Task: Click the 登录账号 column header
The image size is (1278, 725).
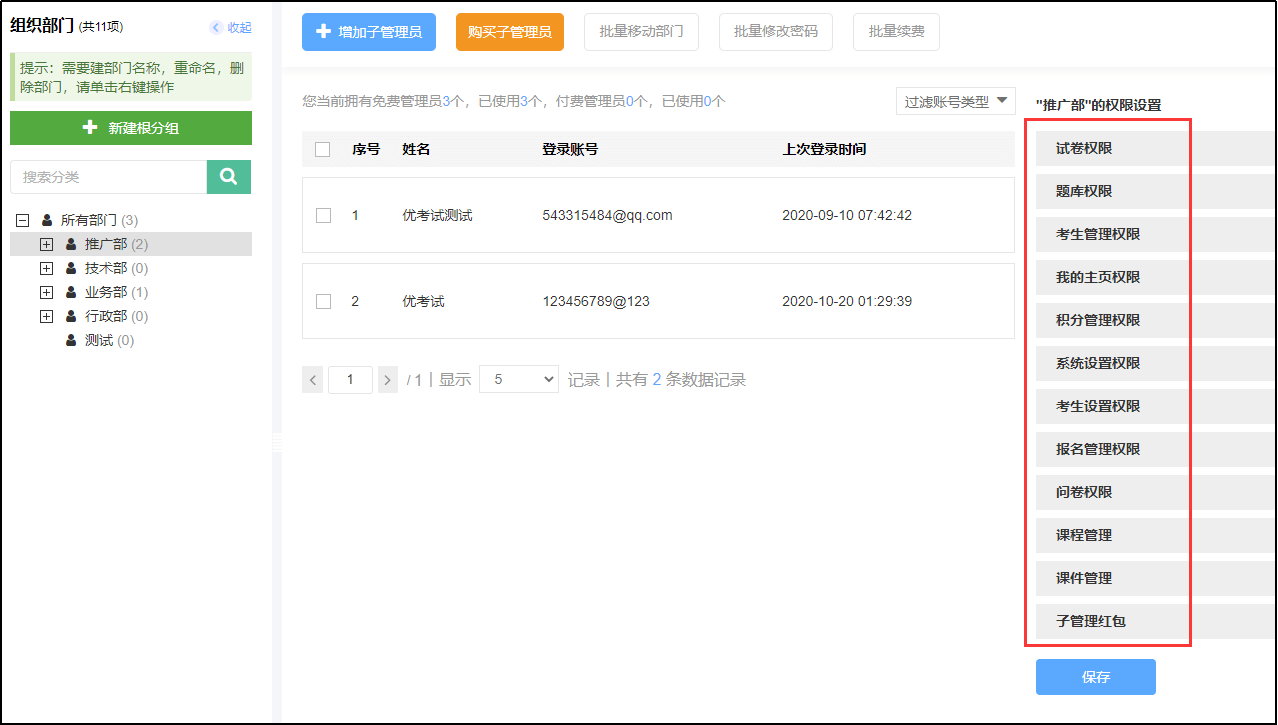Action: pos(570,149)
